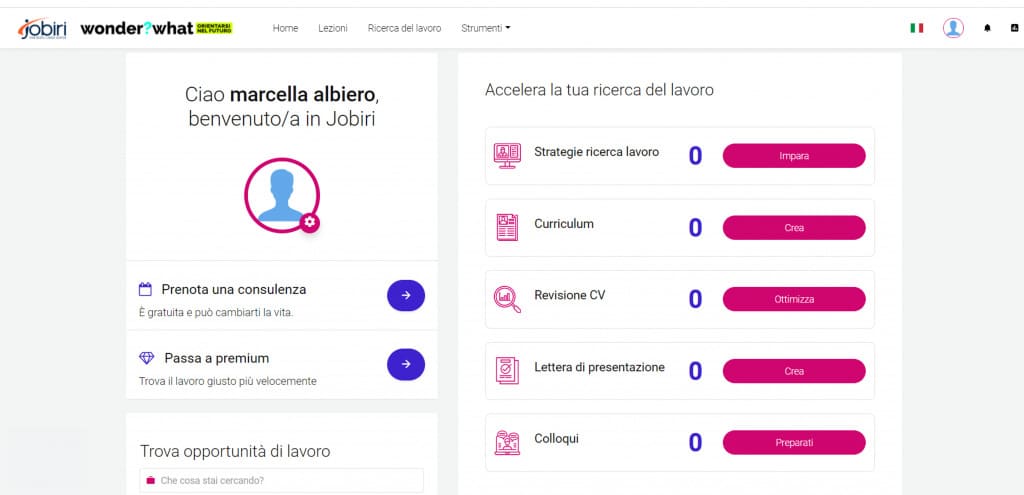
Task: Focus the Che cosa stai cercando field
Action: (281, 480)
